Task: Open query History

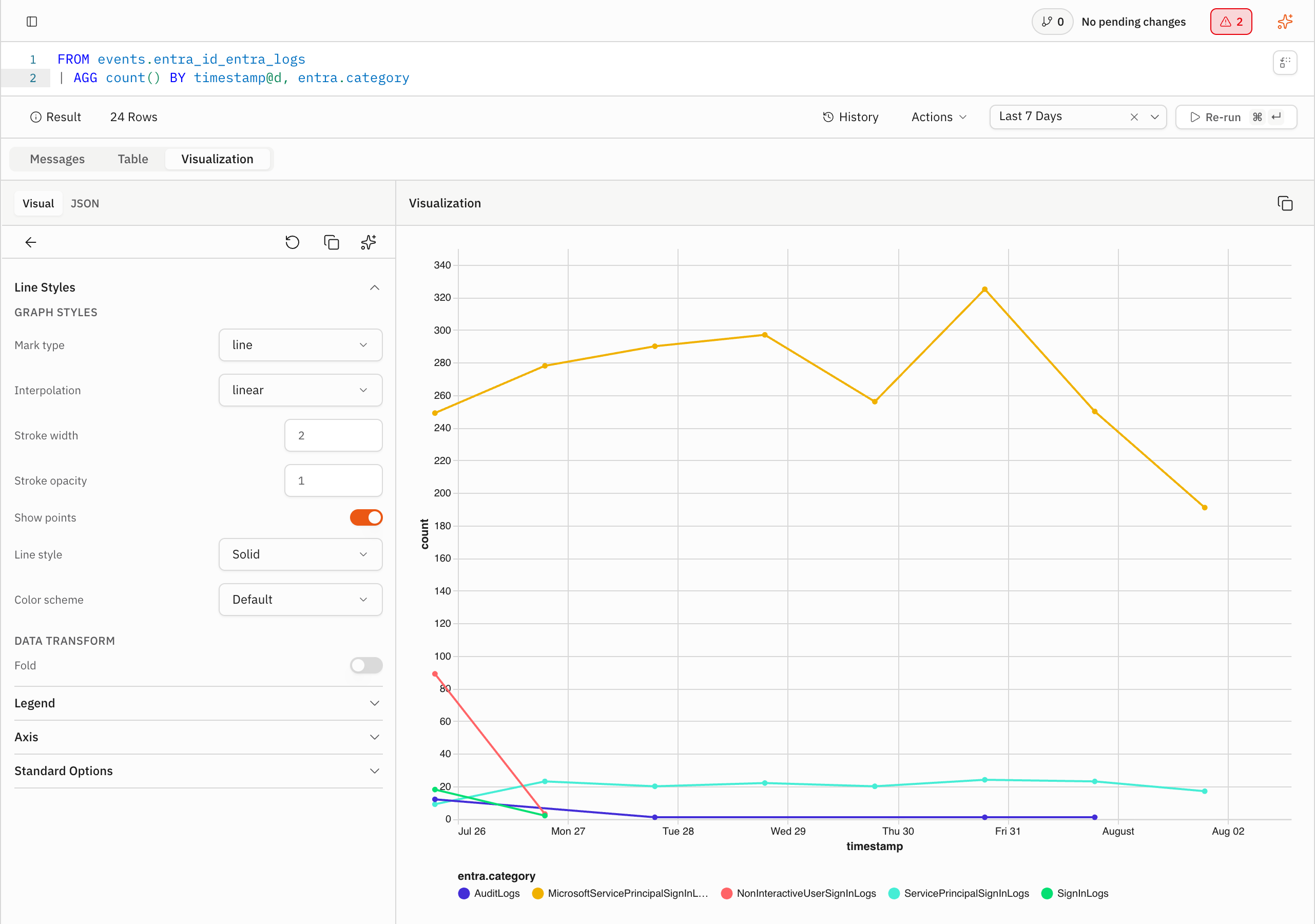Action: coord(850,117)
